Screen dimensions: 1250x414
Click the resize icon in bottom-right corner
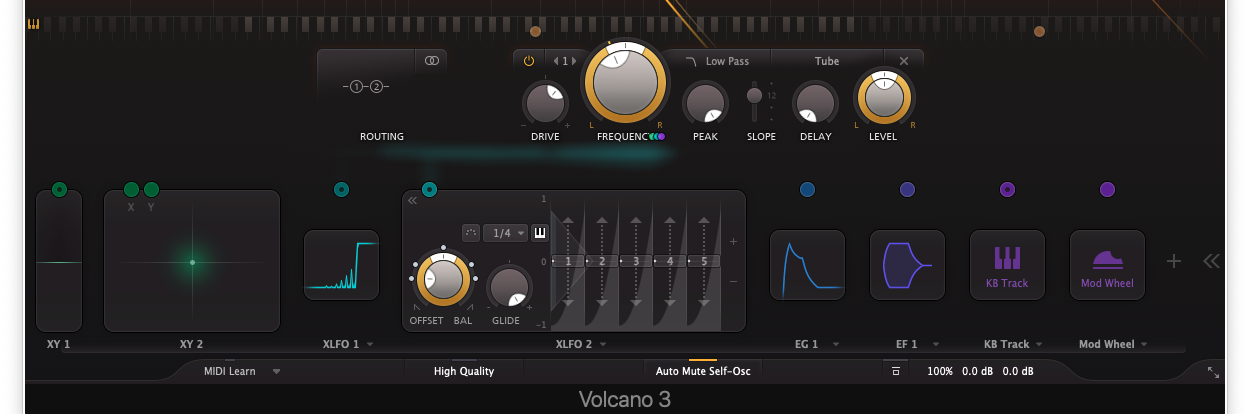tap(1213, 372)
